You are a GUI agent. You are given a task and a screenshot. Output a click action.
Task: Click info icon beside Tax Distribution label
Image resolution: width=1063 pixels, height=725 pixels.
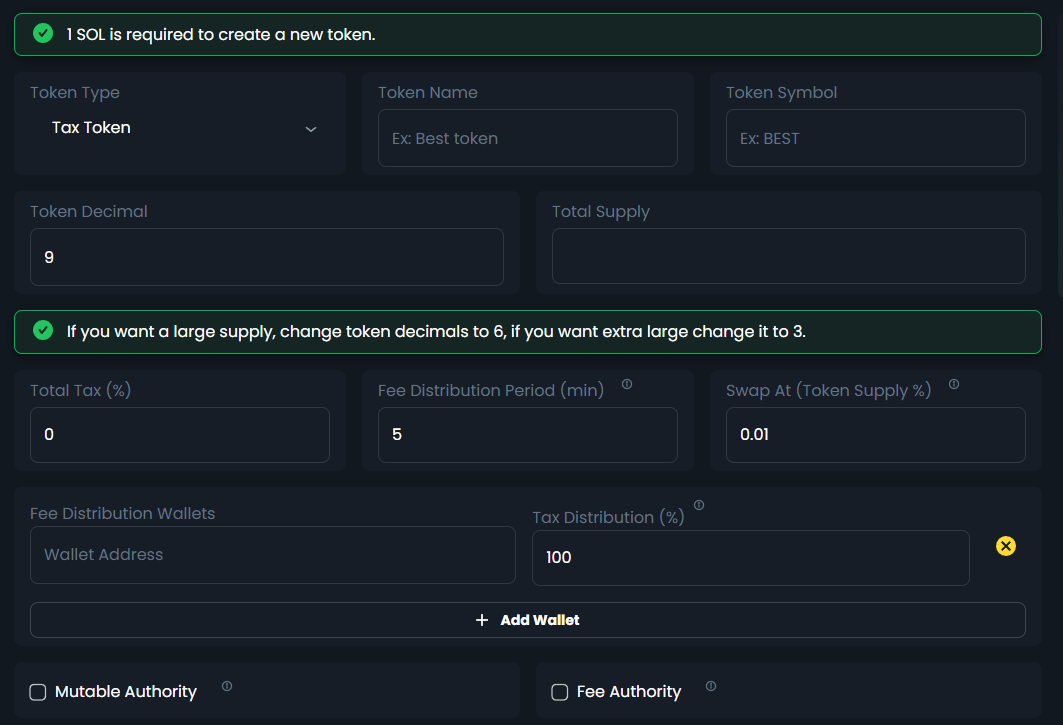point(699,506)
